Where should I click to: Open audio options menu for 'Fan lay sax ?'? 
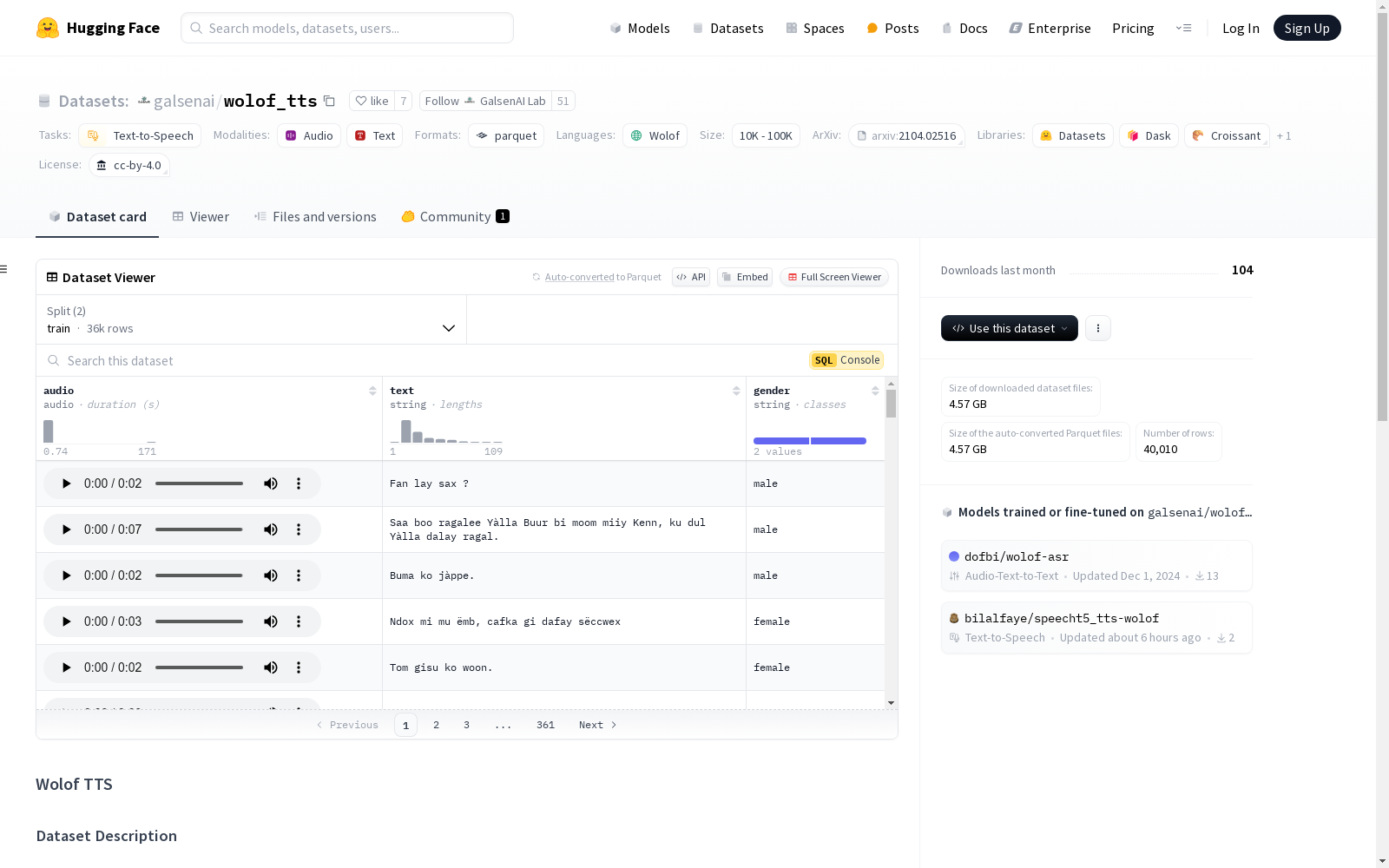pyautogui.click(x=299, y=483)
